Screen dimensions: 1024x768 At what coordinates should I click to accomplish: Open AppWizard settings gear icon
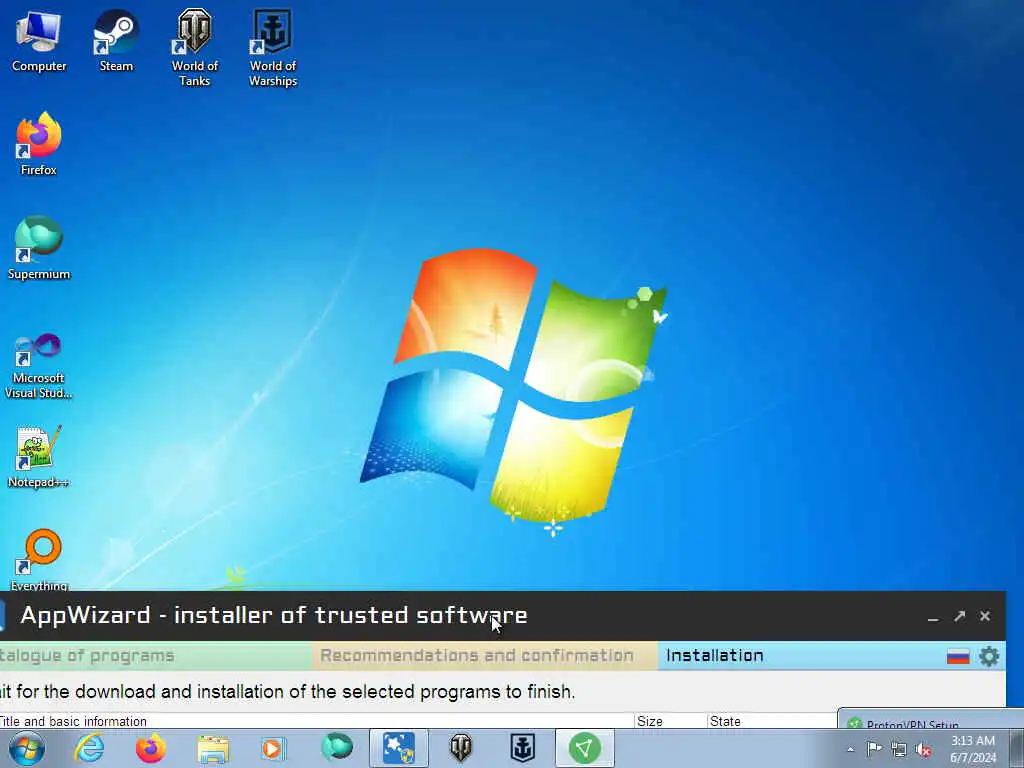pos(989,656)
